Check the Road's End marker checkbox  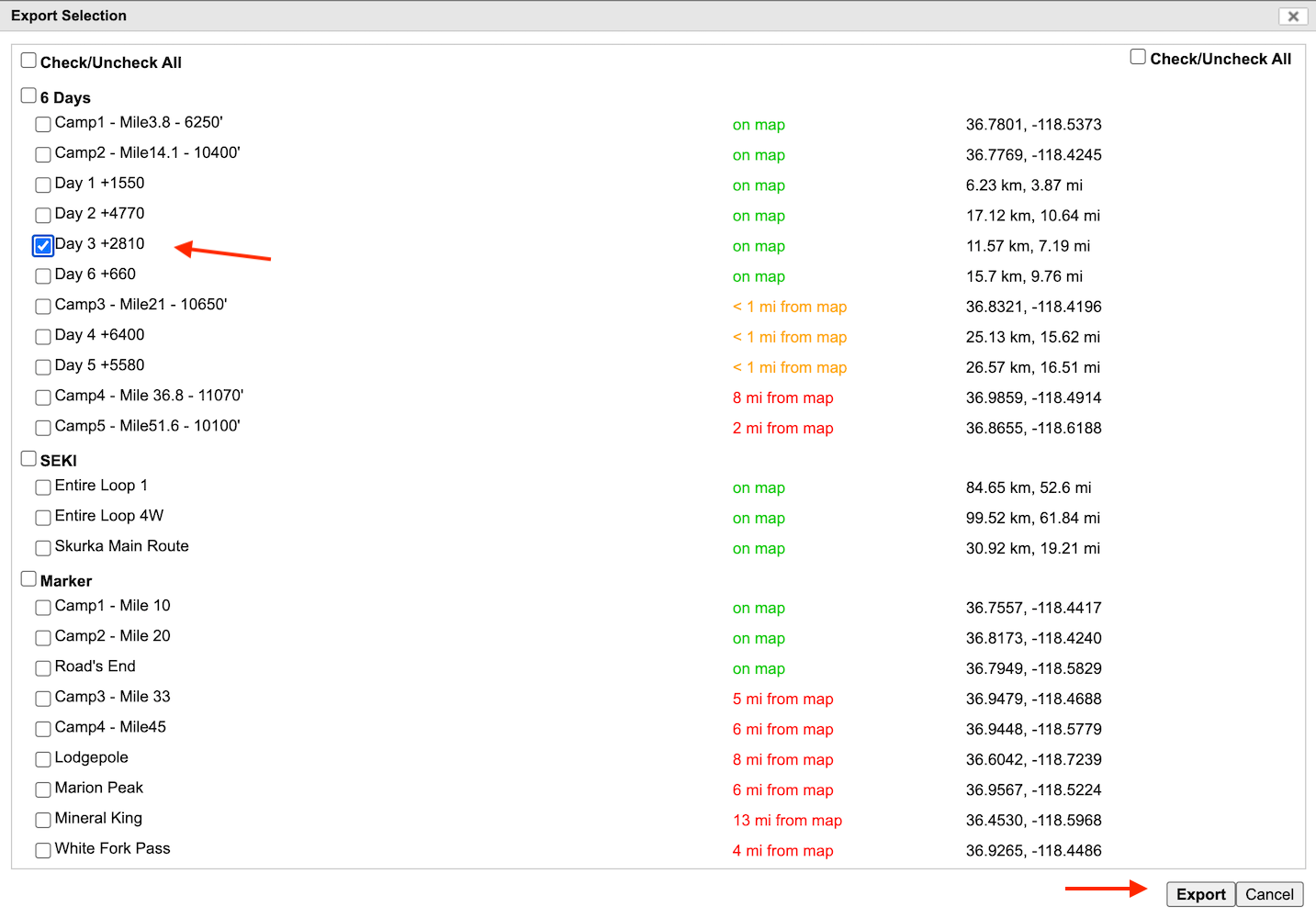click(x=42, y=668)
